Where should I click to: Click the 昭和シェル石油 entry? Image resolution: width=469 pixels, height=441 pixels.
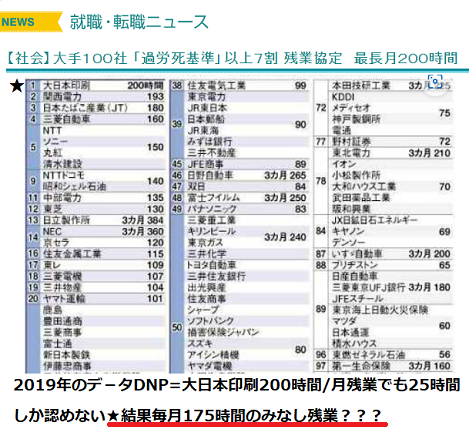coord(74,186)
